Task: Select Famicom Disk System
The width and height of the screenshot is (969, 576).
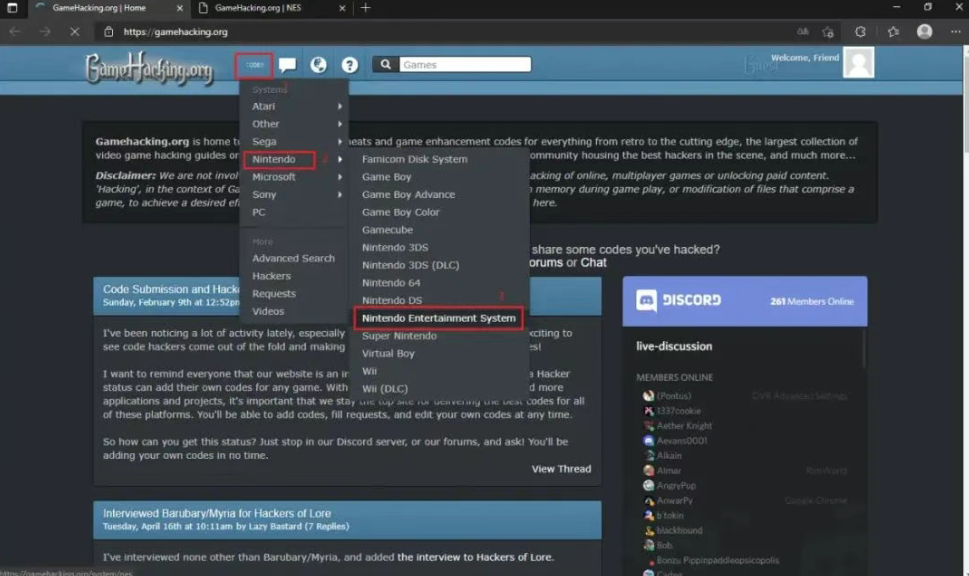Action: tap(415, 159)
